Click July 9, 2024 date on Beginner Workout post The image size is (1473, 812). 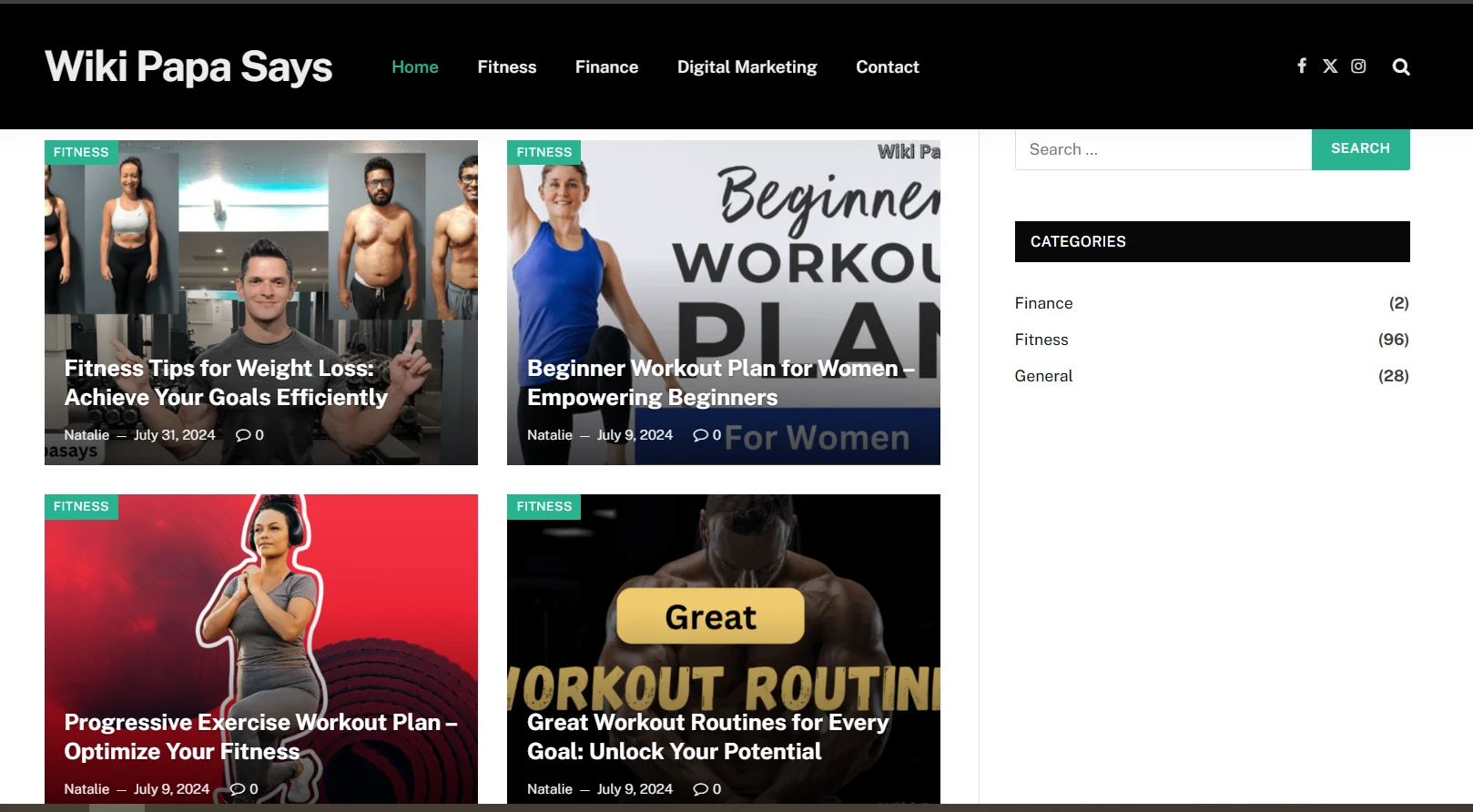pos(635,435)
